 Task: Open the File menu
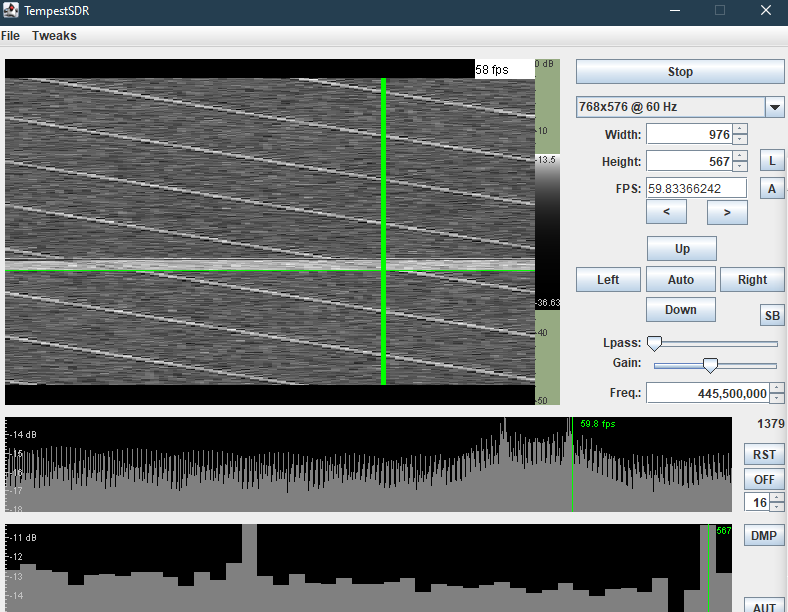pyautogui.click(x=10, y=36)
